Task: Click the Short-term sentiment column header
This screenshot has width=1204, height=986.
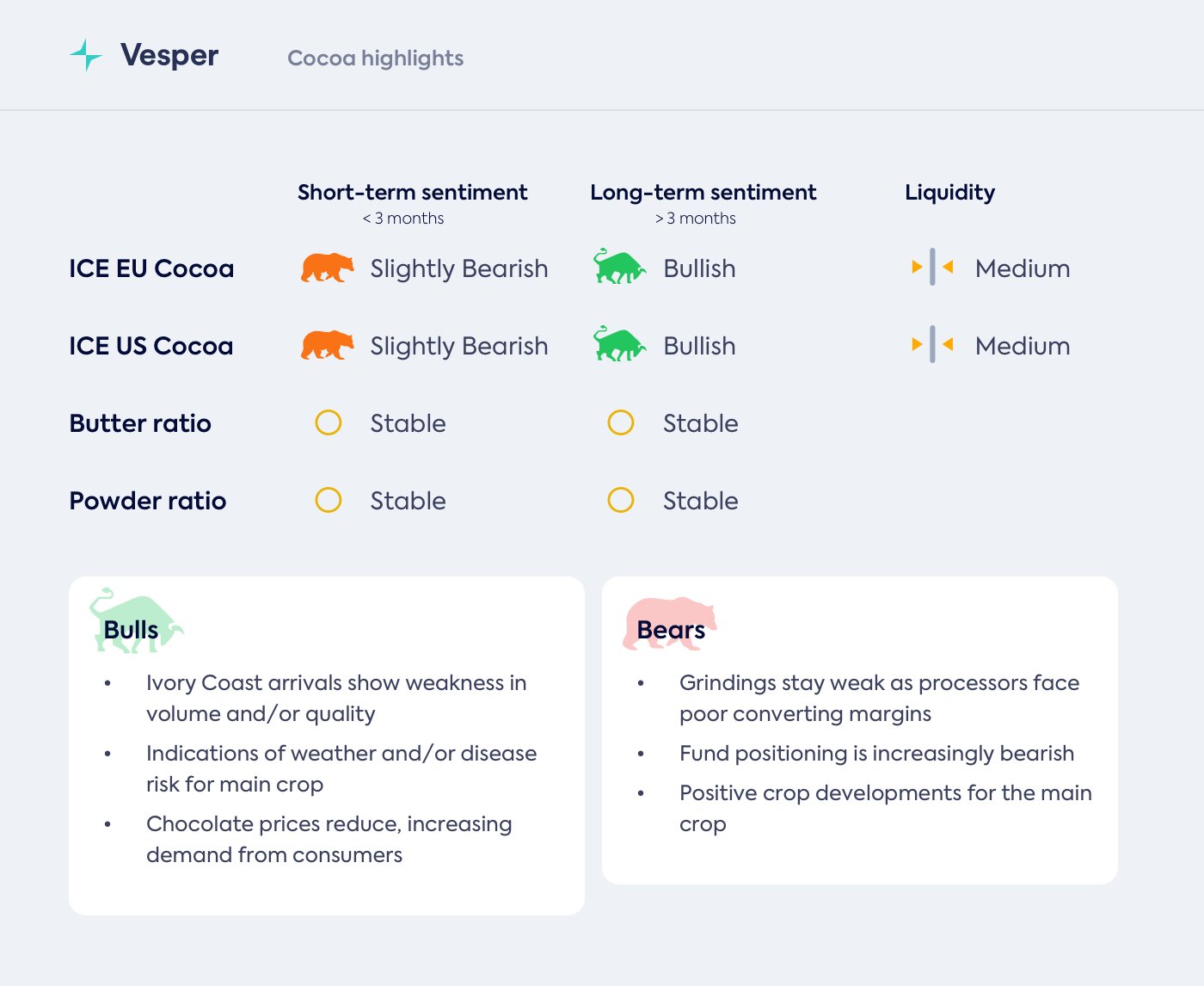Action: click(x=412, y=193)
